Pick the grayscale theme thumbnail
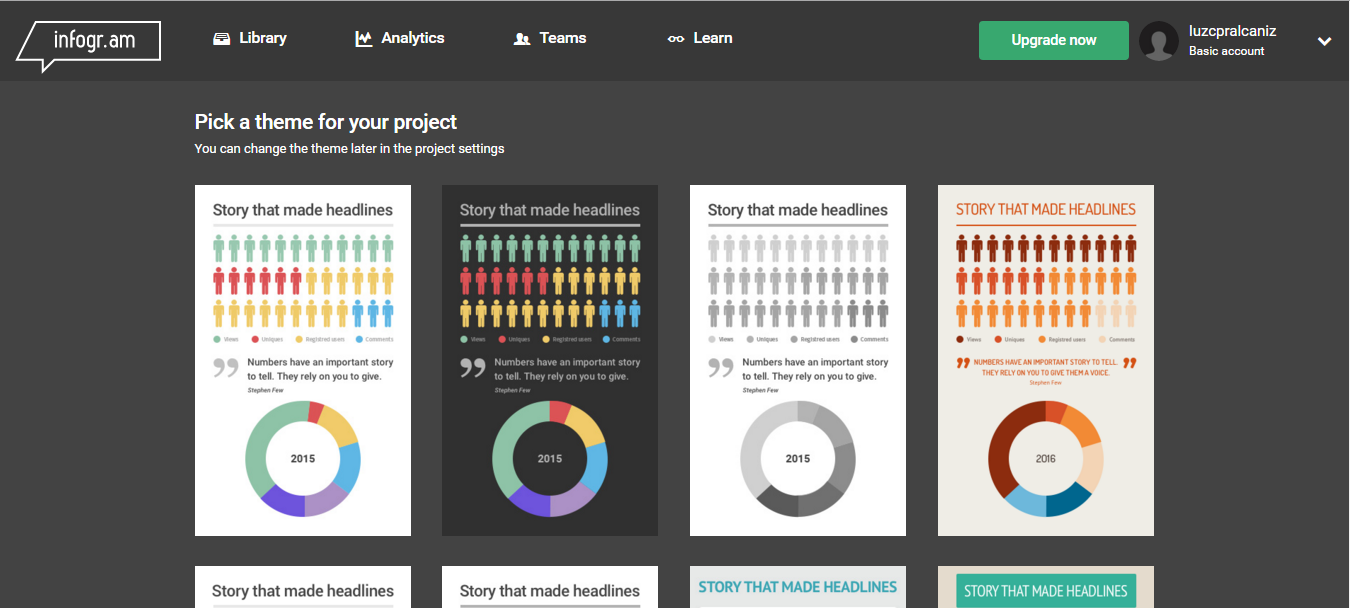 [x=798, y=360]
